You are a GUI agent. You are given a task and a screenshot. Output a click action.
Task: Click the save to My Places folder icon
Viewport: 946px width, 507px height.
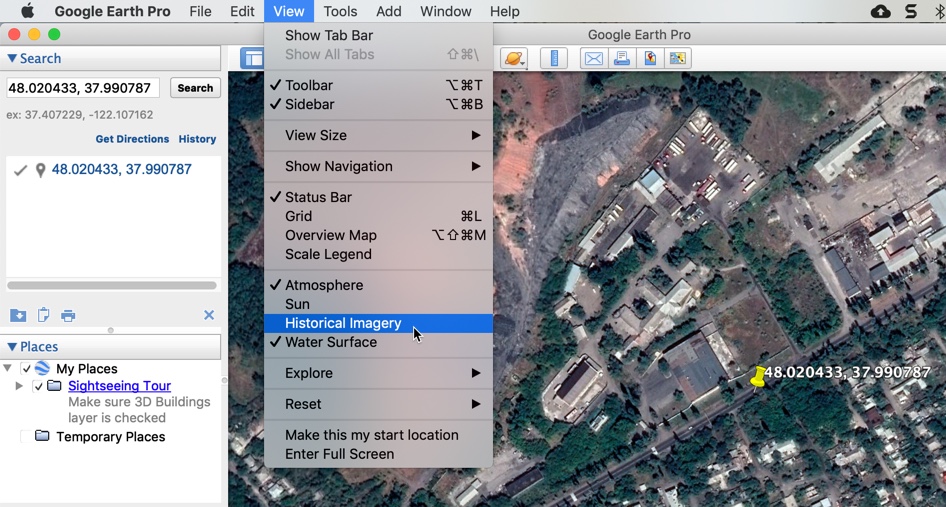[x=18, y=315]
